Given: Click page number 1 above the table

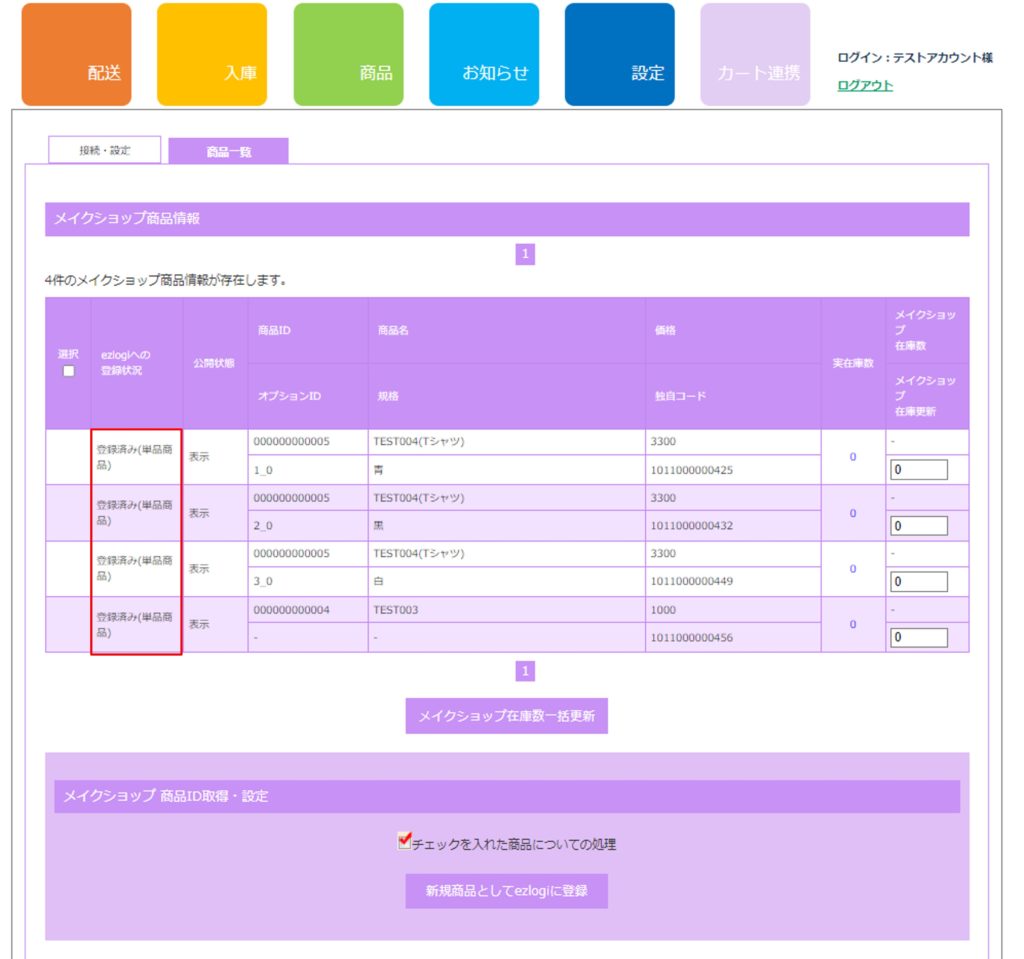Looking at the screenshot, I should coord(526,255).
